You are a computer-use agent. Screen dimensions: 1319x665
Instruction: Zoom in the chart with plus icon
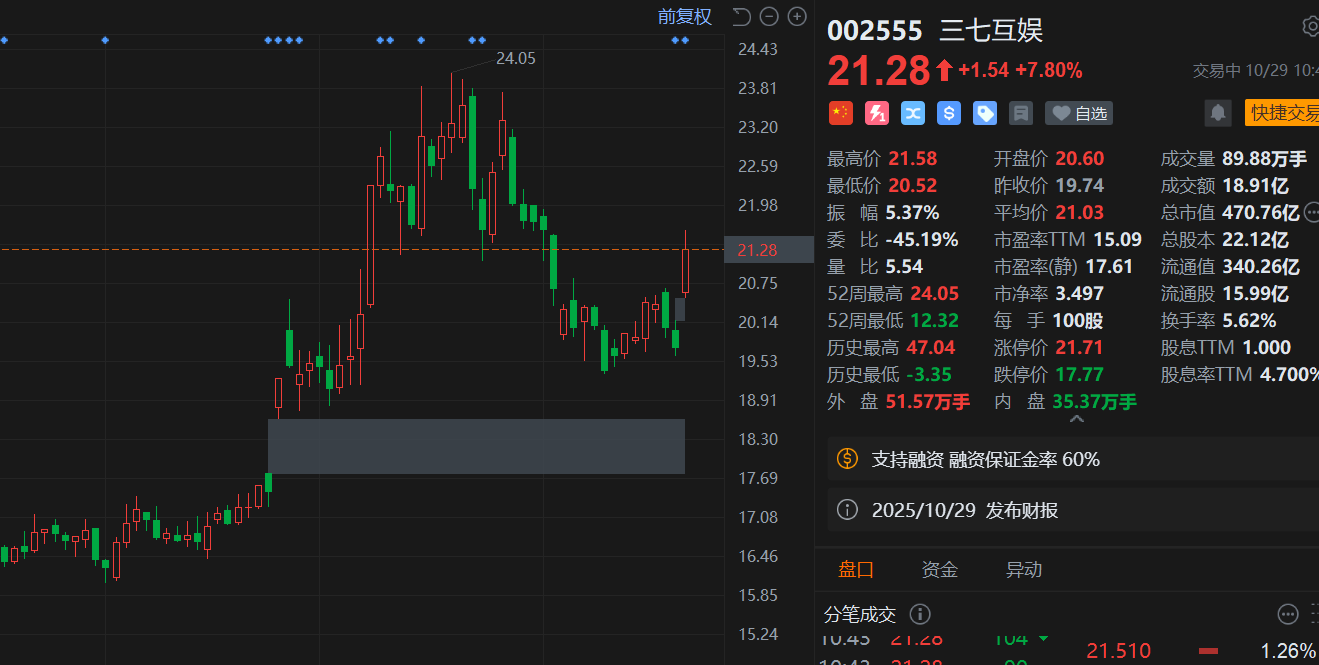(x=797, y=16)
